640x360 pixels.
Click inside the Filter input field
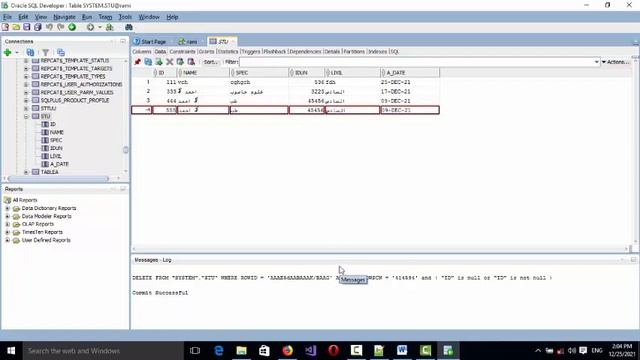click(x=416, y=62)
